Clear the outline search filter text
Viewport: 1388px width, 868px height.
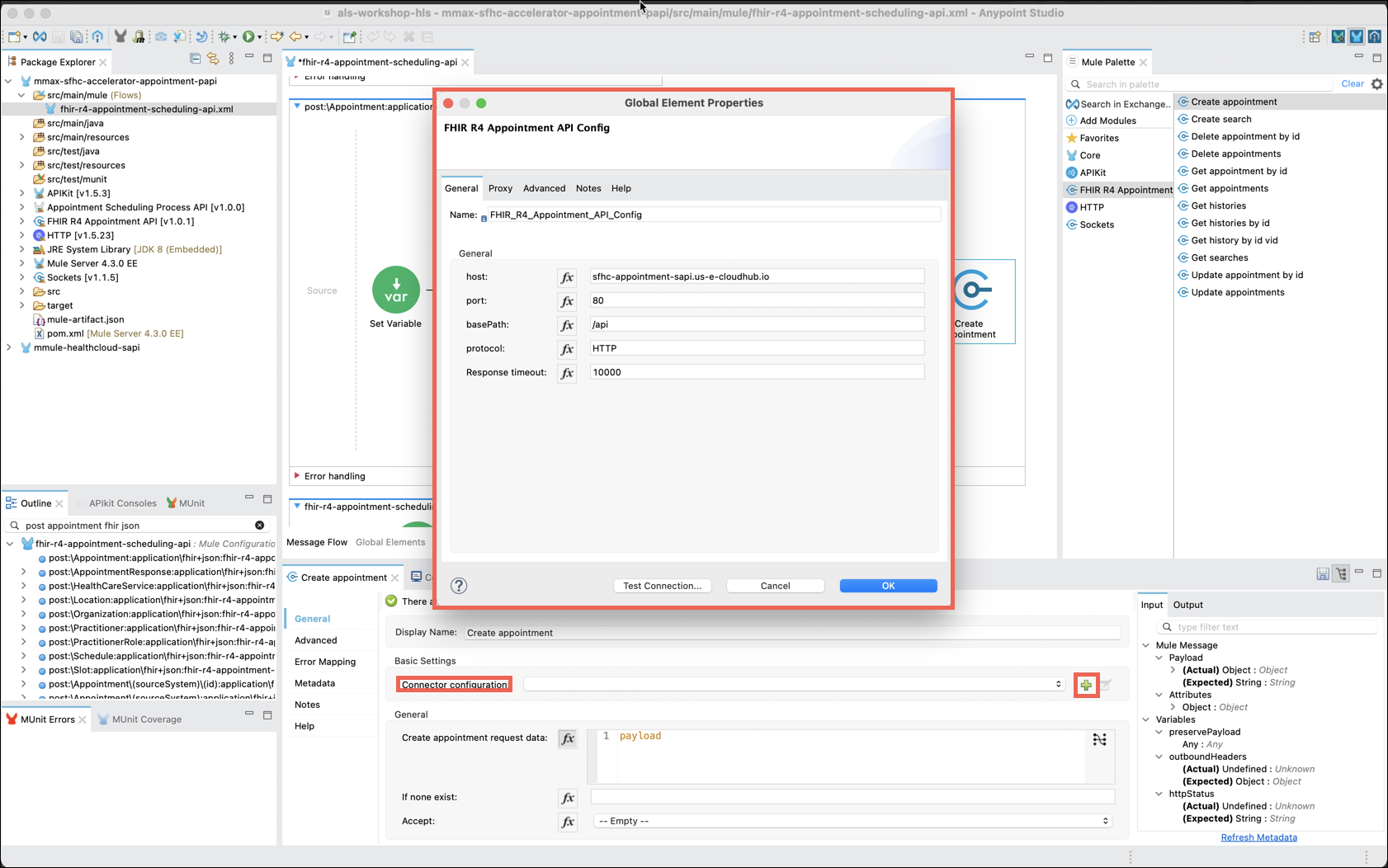point(259,526)
